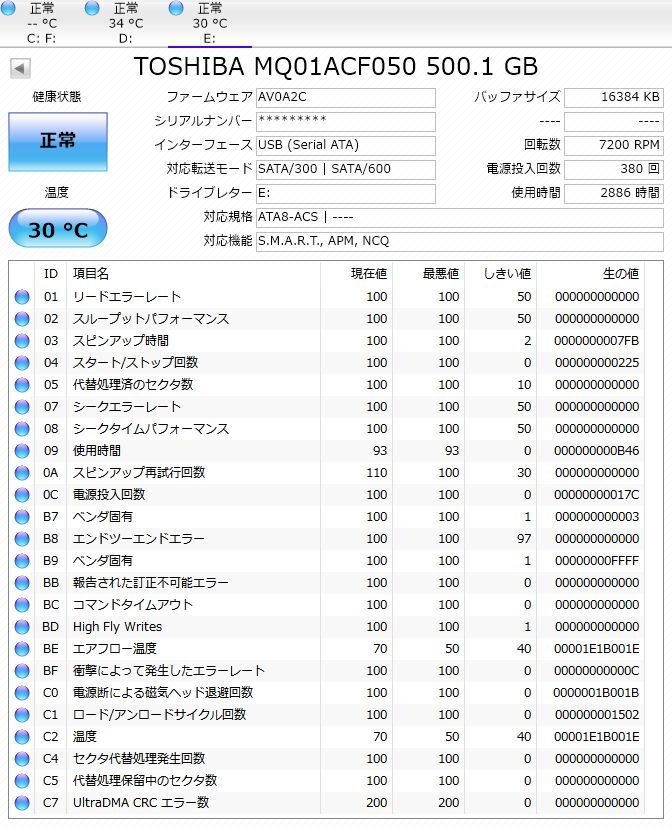
Task: Click the masked serial number field
Action: [x=346, y=122]
